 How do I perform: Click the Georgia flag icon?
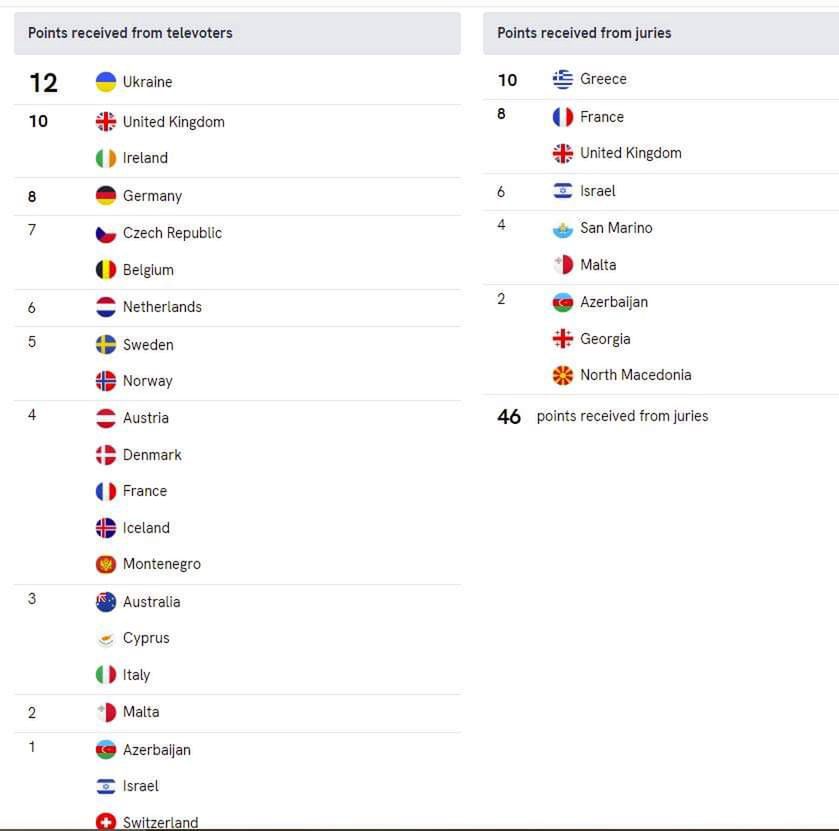(x=563, y=339)
